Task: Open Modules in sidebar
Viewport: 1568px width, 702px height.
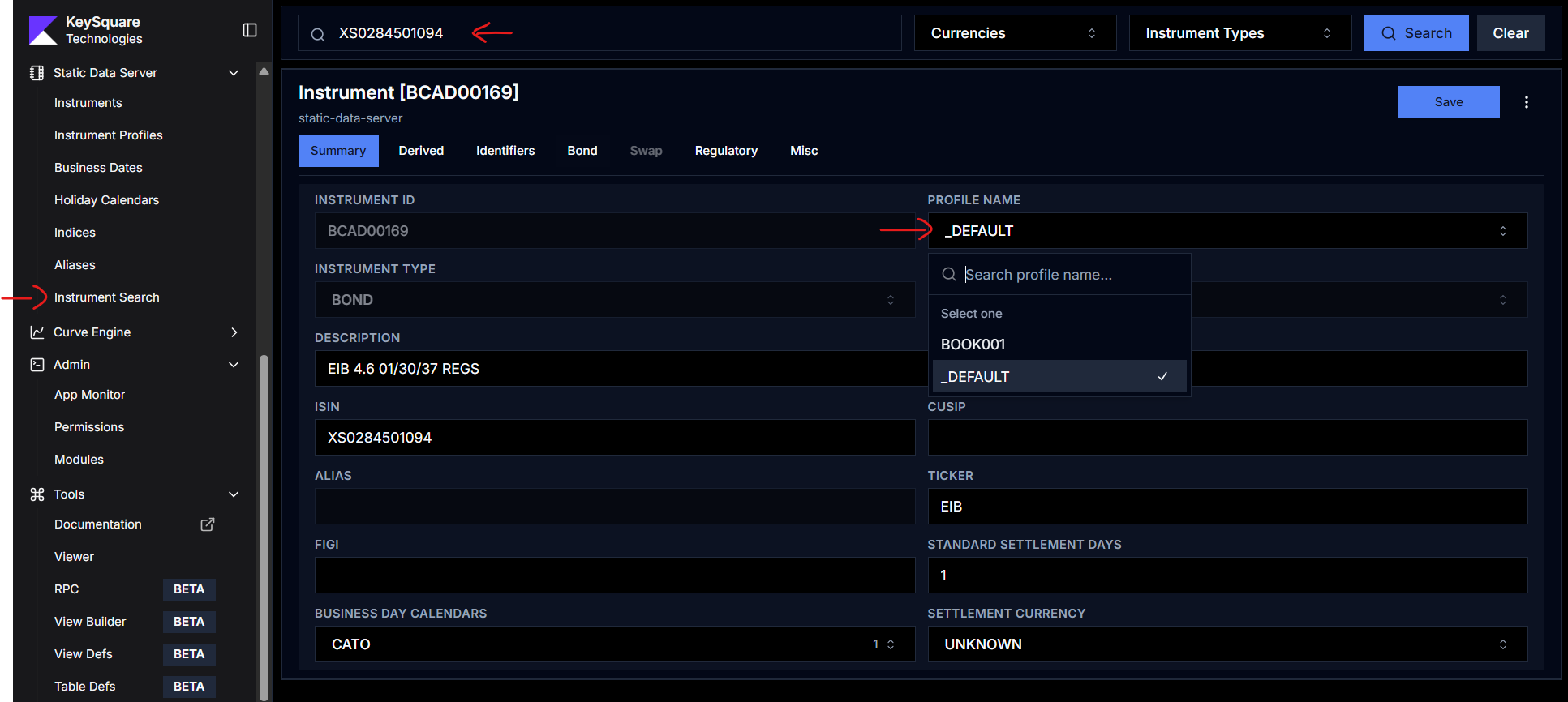Action: click(x=79, y=460)
